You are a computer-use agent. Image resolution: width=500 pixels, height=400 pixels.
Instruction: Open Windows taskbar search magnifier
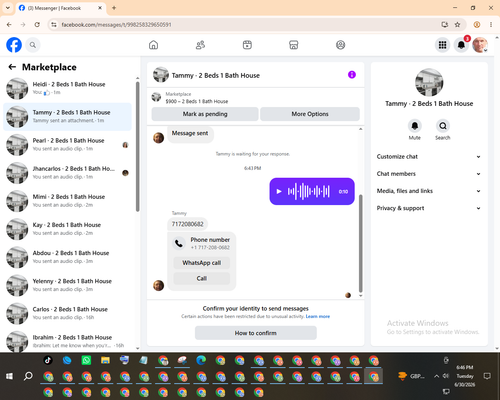click(x=28, y=376)
